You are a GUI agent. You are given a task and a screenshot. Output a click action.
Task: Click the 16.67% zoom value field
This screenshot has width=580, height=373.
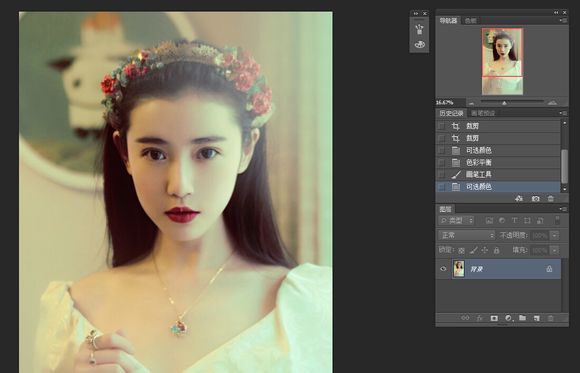tap(450, 103)
